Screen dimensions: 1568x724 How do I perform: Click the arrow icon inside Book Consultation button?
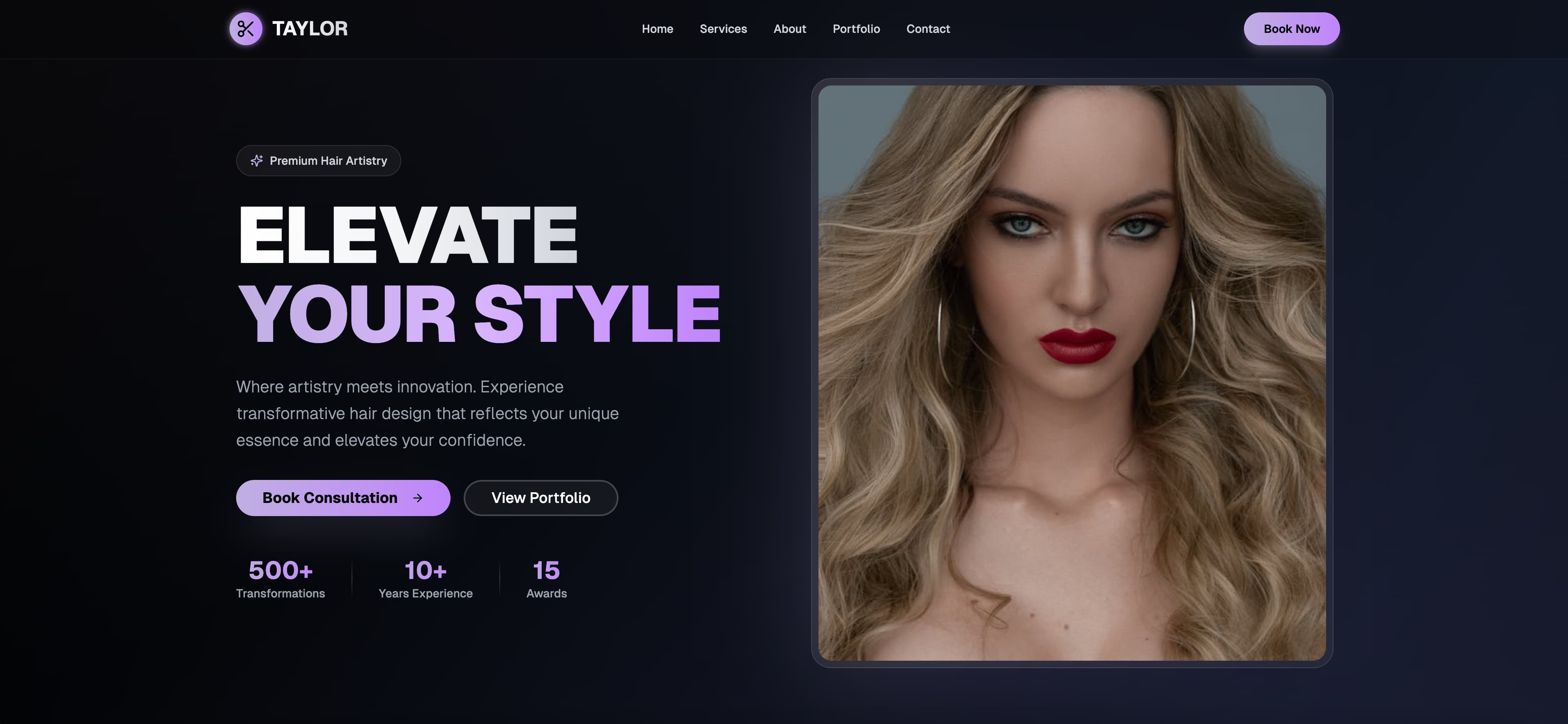(417, 498)
